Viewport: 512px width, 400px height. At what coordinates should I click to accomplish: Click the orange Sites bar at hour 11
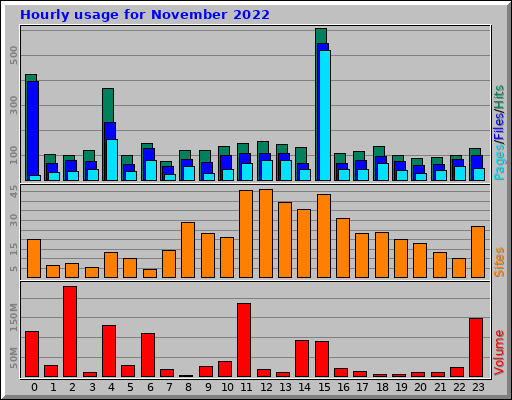click(x=246, y=234)
